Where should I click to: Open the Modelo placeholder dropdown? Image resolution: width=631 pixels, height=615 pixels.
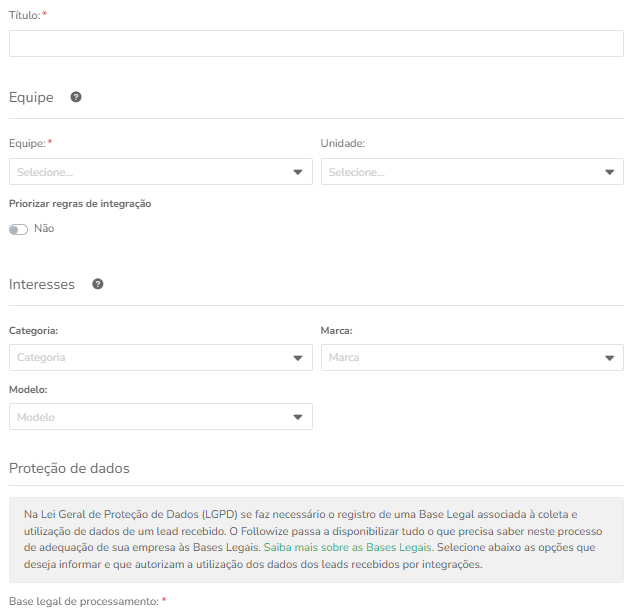click(161, 417)
